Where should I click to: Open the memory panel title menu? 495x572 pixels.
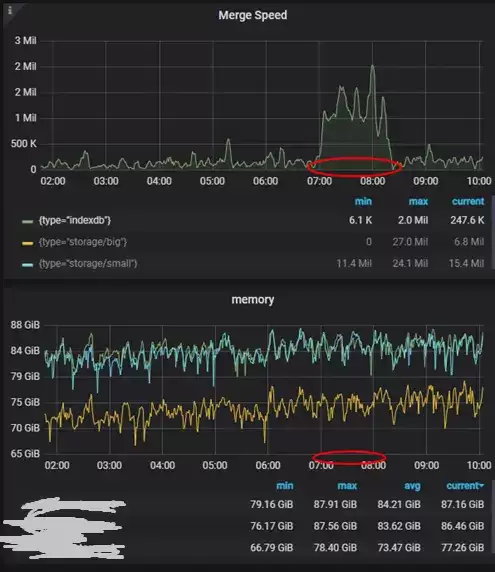pos(252,300)
